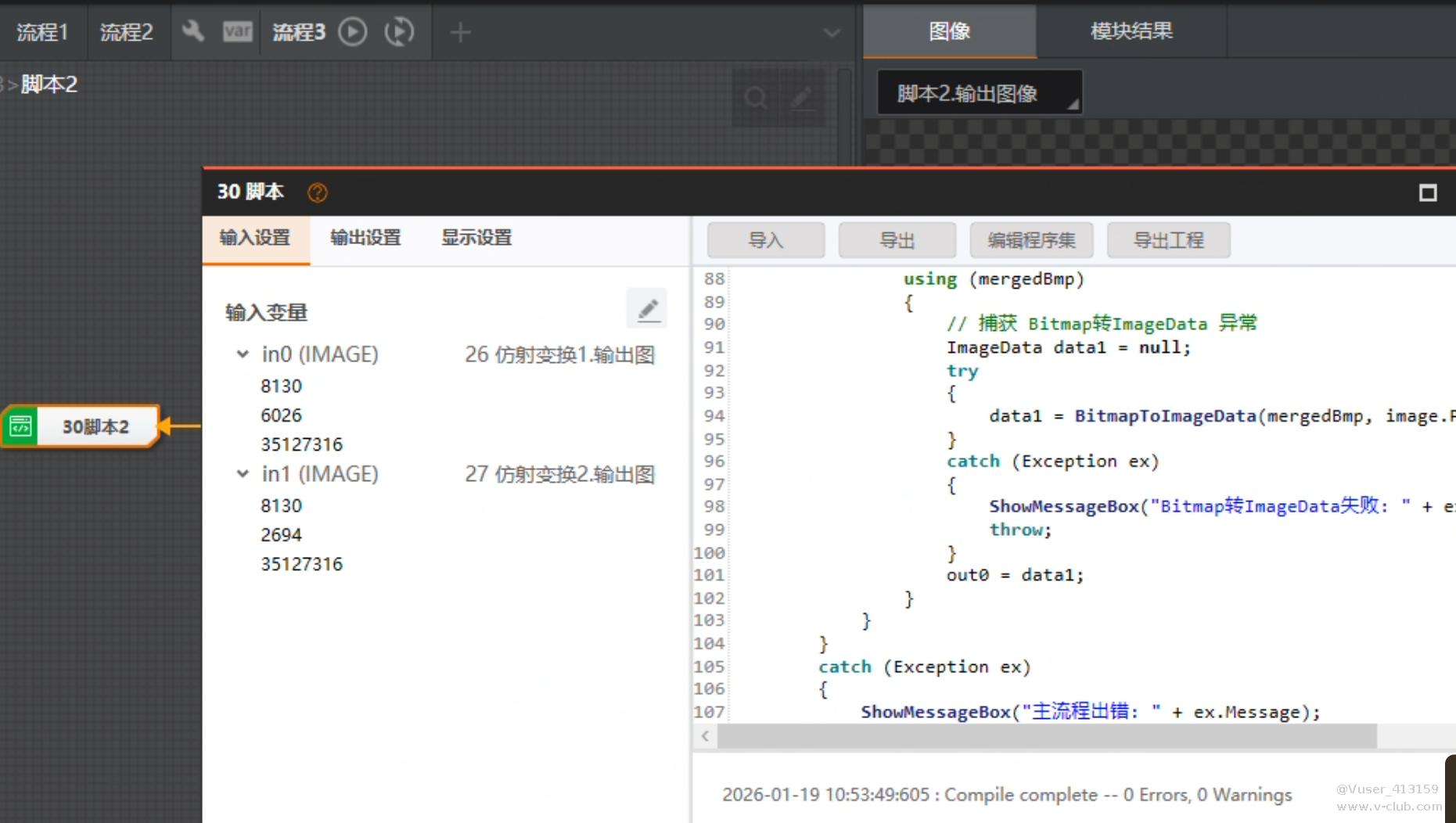Click the 编辑程序集 button
Image resolution: width=1456 pixels, height=823 pixels.
[1031, 240]
